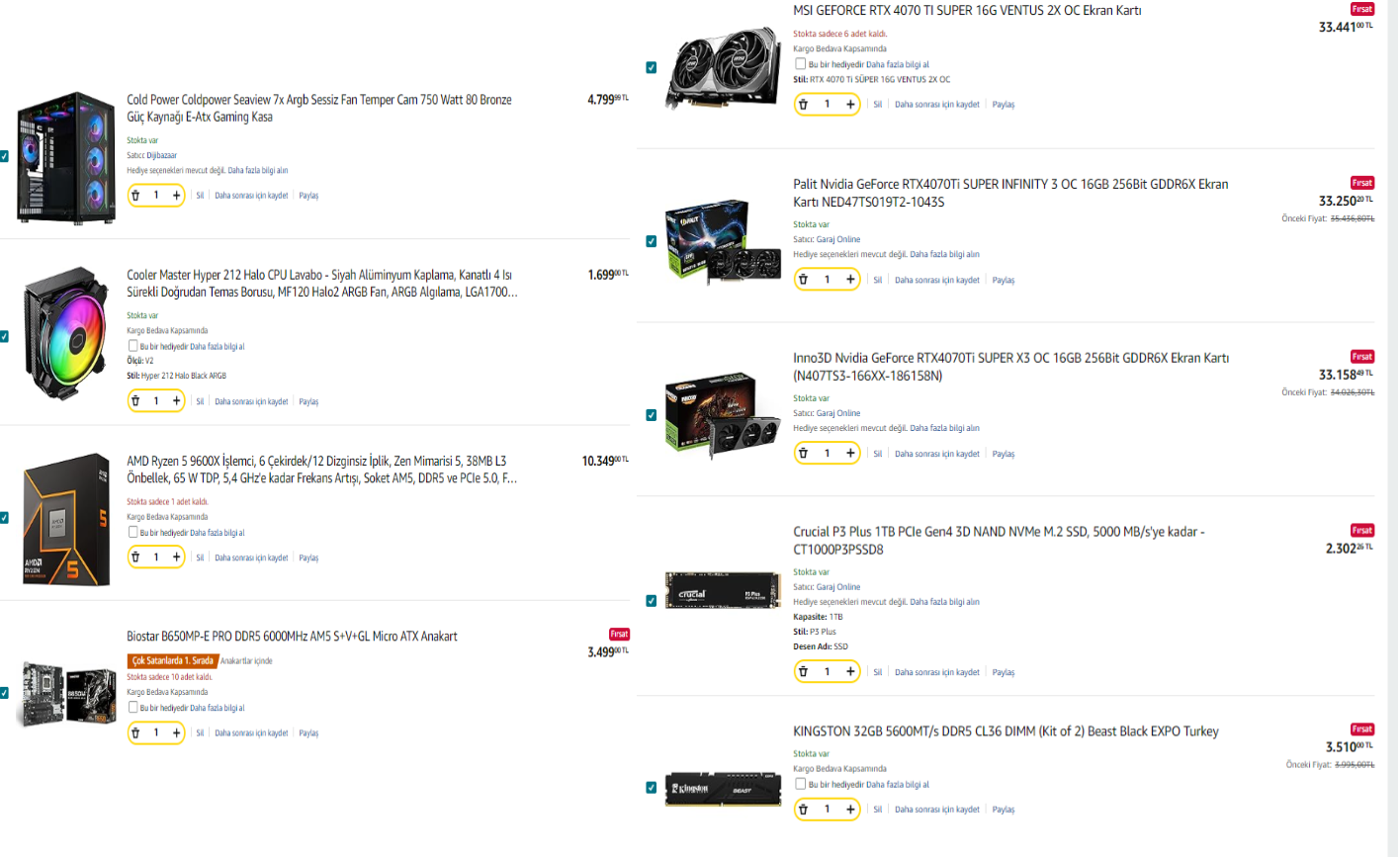
Task: Click trash icon for Cold Power Seaview case
Action: point(136,196)
